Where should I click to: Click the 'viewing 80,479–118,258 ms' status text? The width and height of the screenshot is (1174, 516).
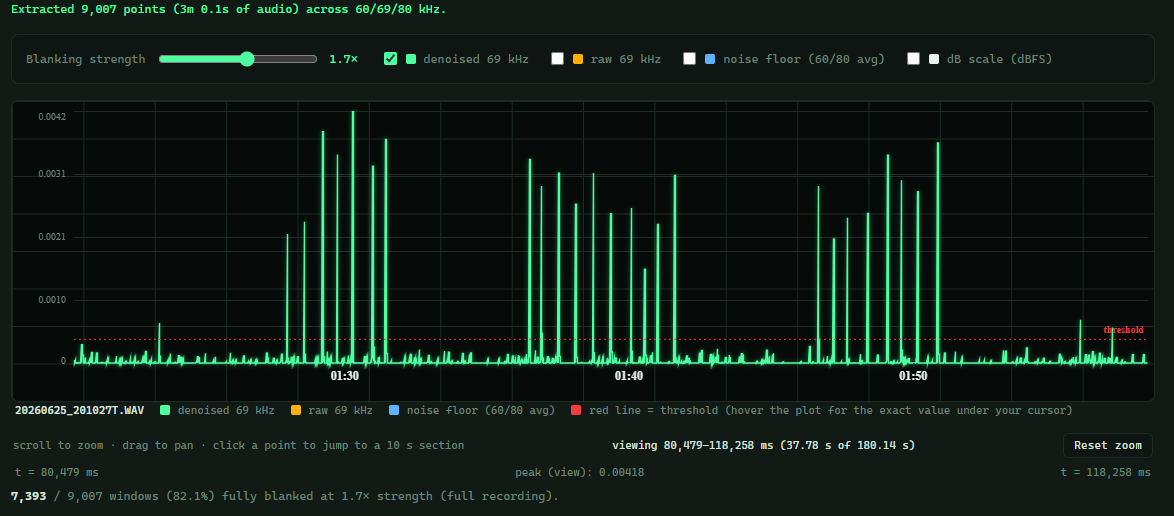click(764, 445)
